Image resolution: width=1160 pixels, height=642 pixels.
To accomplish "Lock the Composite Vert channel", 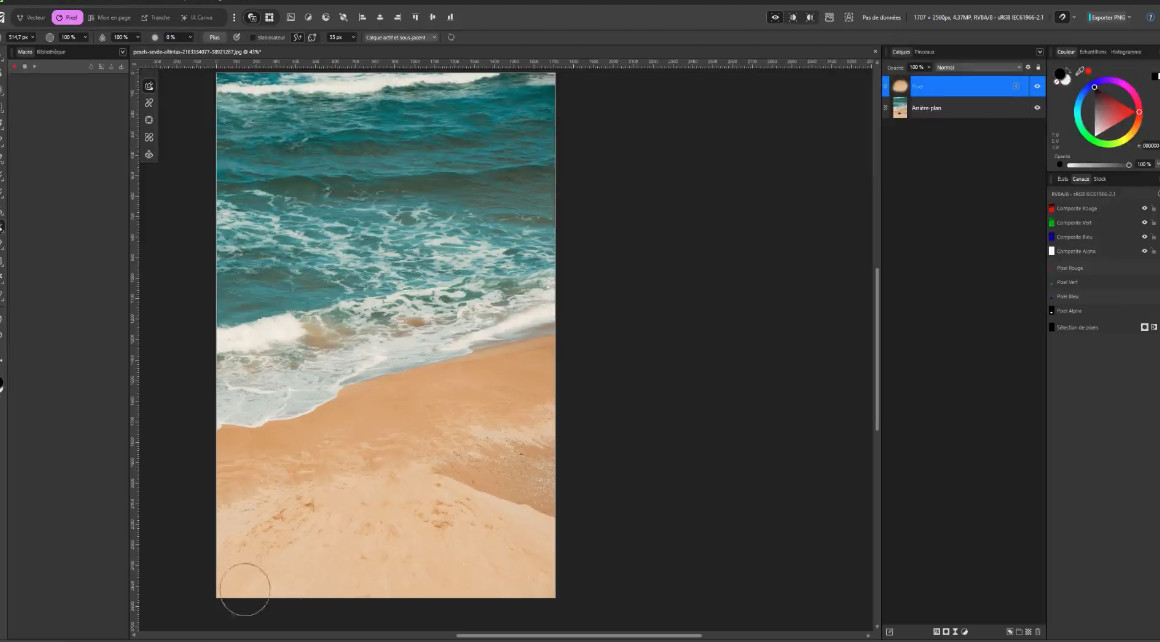I will [1153, 223].
